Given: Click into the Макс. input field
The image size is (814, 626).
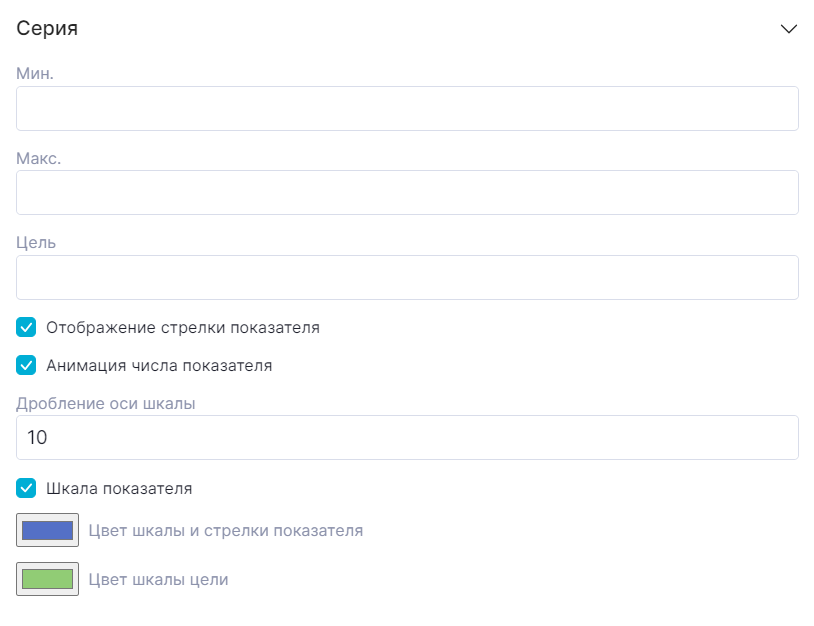Looking at the screenshot, I should tap(407, 192).
